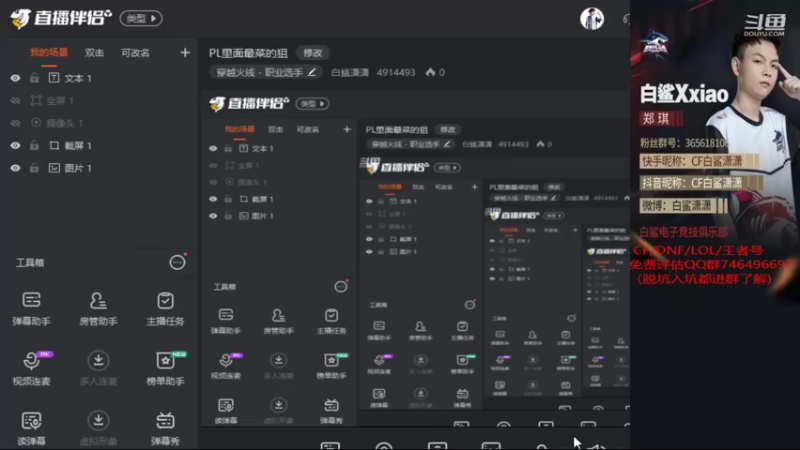The width and height of the screenshot is (800, 450).
Task: Click the text type icon of 文本 1
Action: point(54,78)
